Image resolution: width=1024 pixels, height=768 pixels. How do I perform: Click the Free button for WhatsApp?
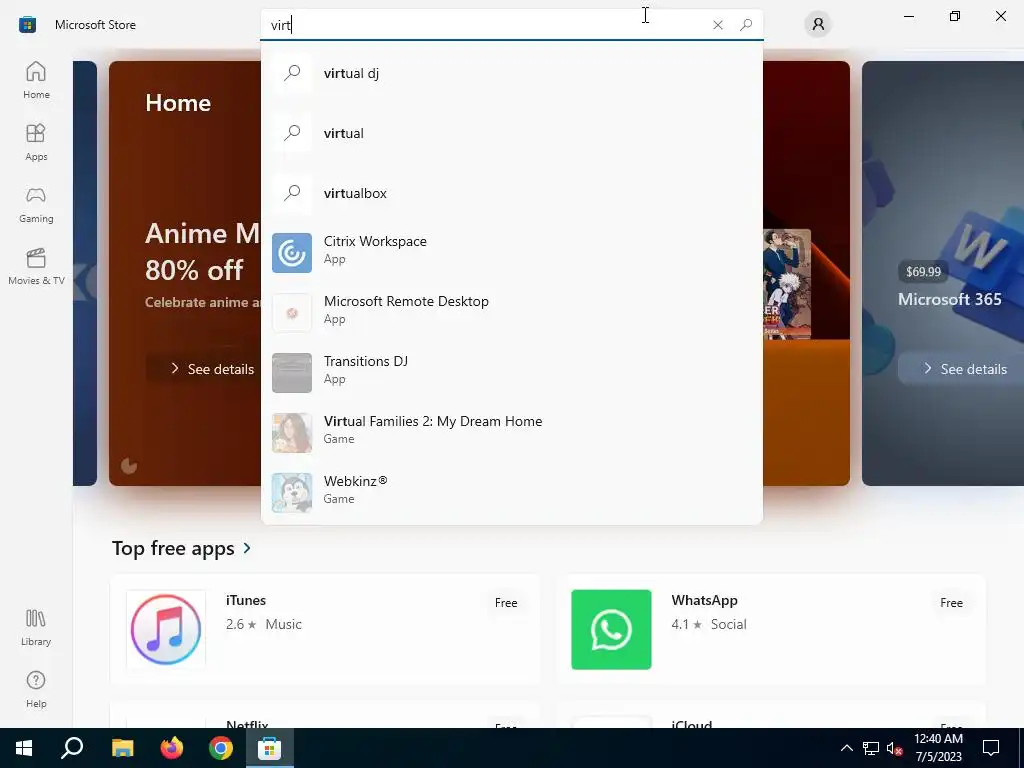point(952,603)
